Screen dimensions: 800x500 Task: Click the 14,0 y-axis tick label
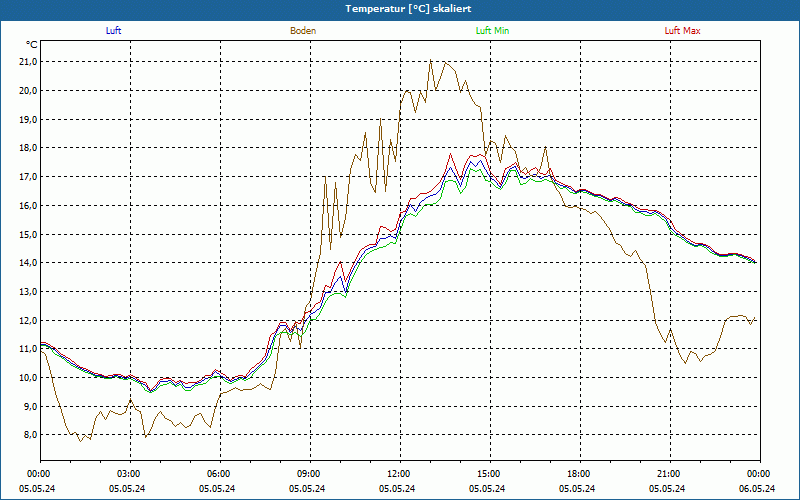[27, 263]
